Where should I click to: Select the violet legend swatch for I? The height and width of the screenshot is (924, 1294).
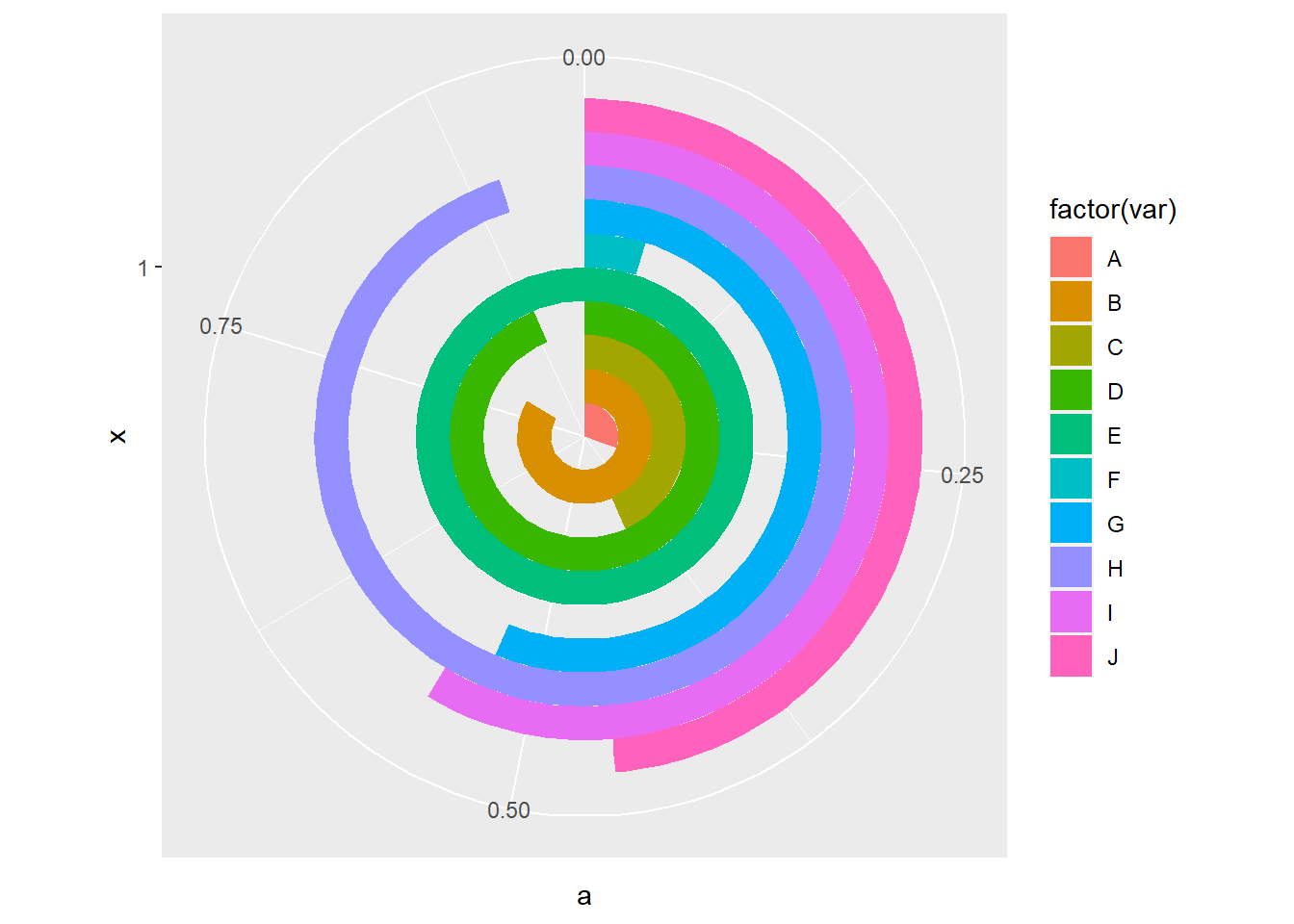coord(1071,612)
